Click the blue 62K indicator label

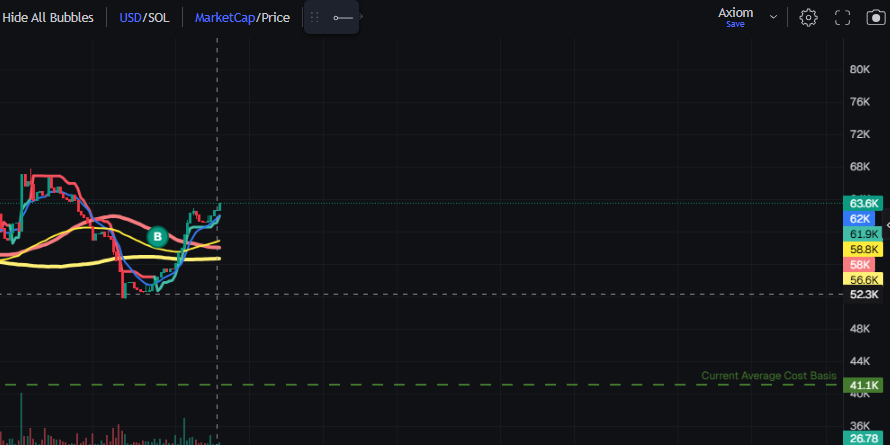(859, 219)
